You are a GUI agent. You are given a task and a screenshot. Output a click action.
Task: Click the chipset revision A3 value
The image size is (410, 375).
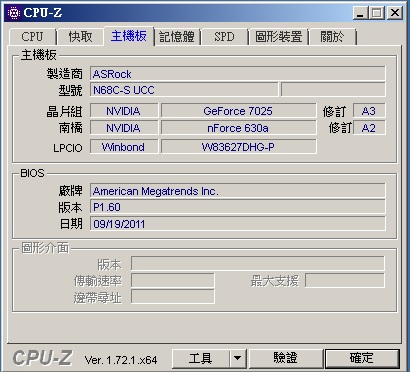(369, 111)
